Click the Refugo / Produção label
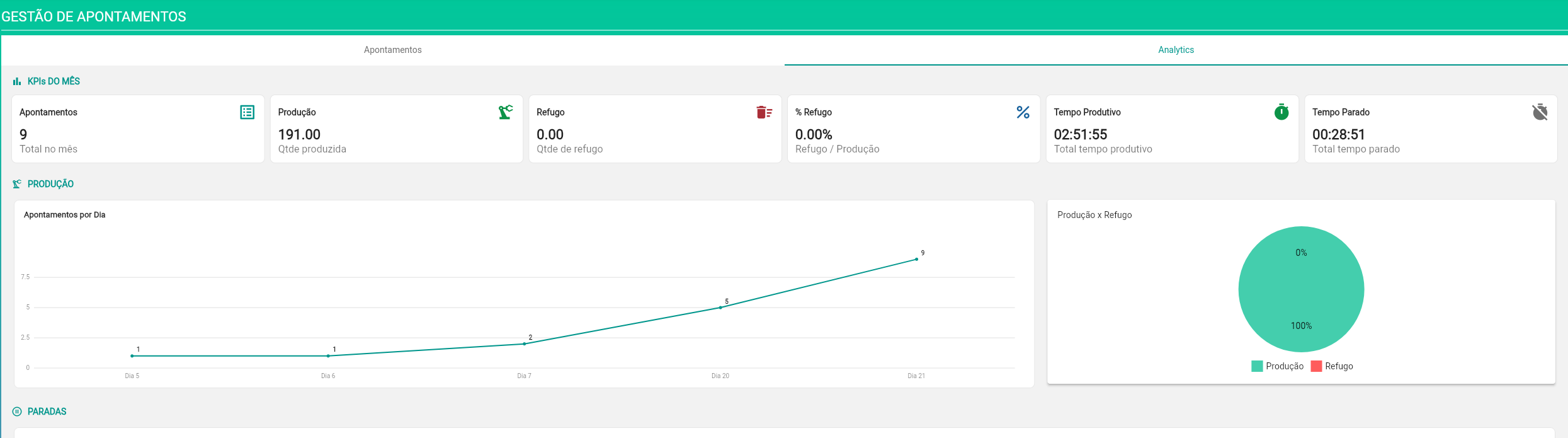This screenshot has width=1568, height=438. tap(838, 149)
